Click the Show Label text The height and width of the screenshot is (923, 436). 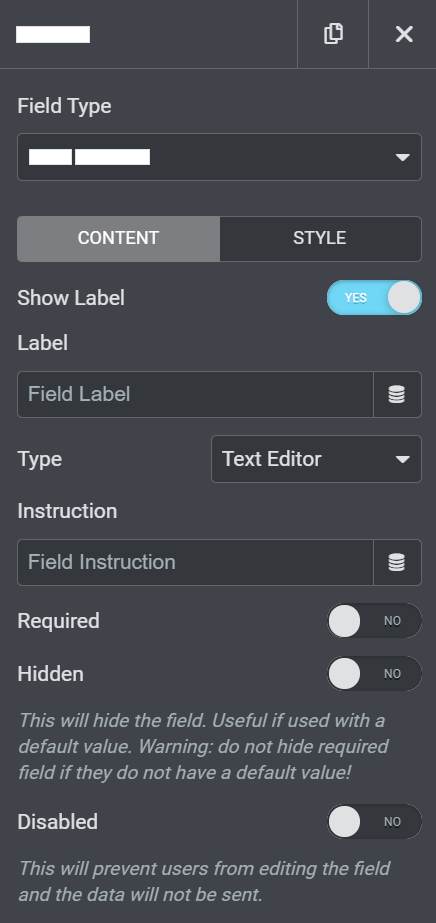coord(71,298)
